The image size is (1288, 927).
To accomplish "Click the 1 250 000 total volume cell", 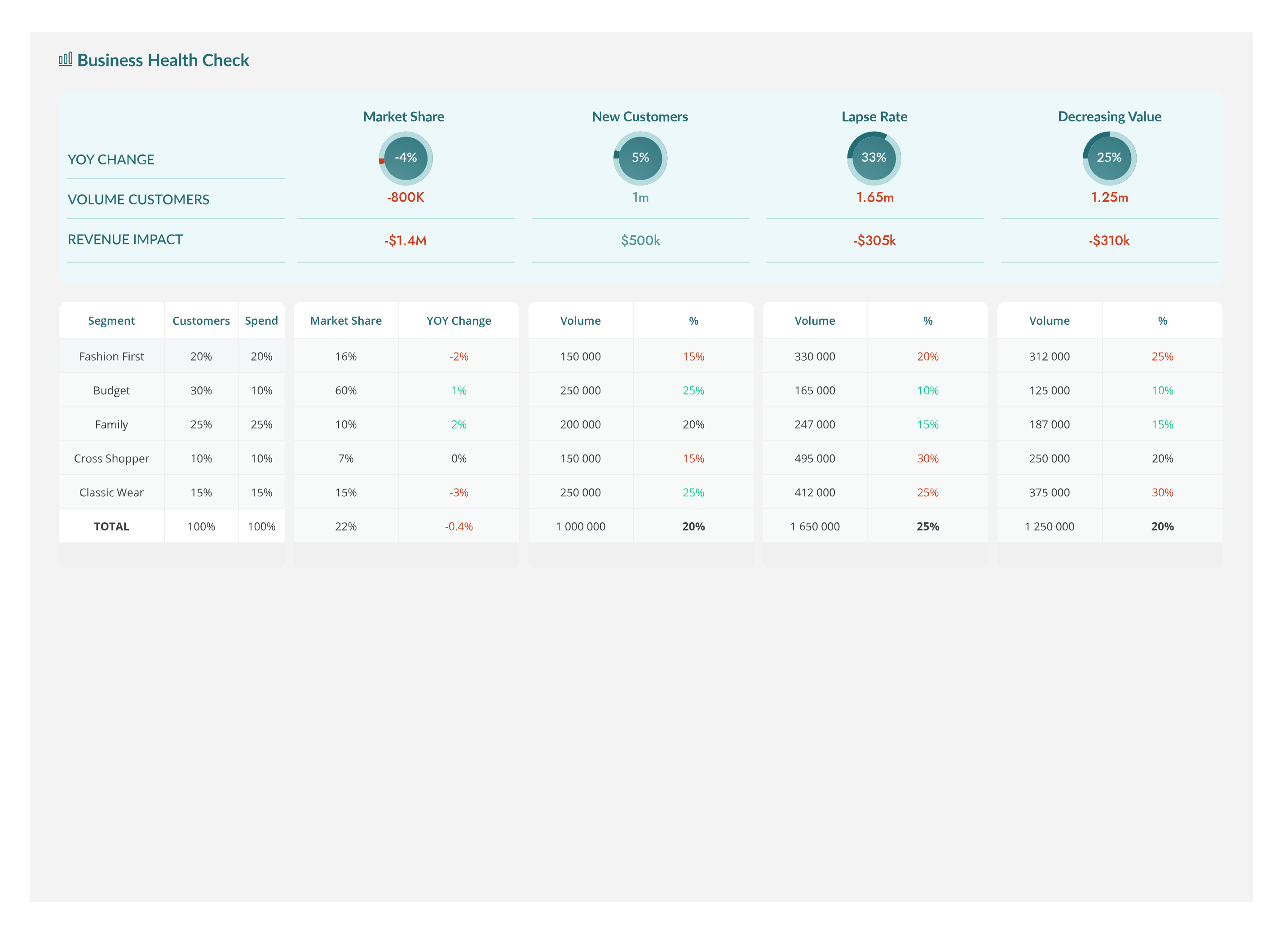I will click(1049, 527).
